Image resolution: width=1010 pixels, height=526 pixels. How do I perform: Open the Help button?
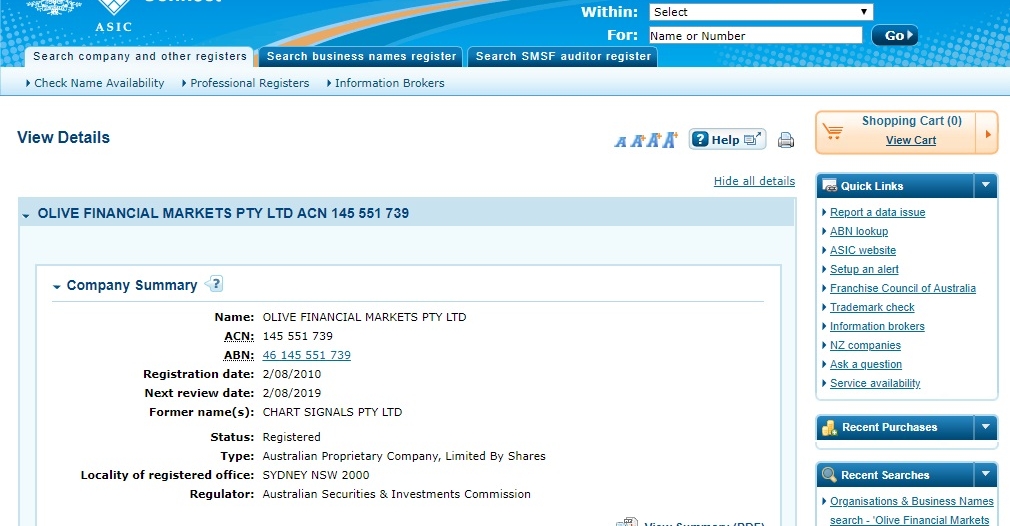tap(727, 139)
